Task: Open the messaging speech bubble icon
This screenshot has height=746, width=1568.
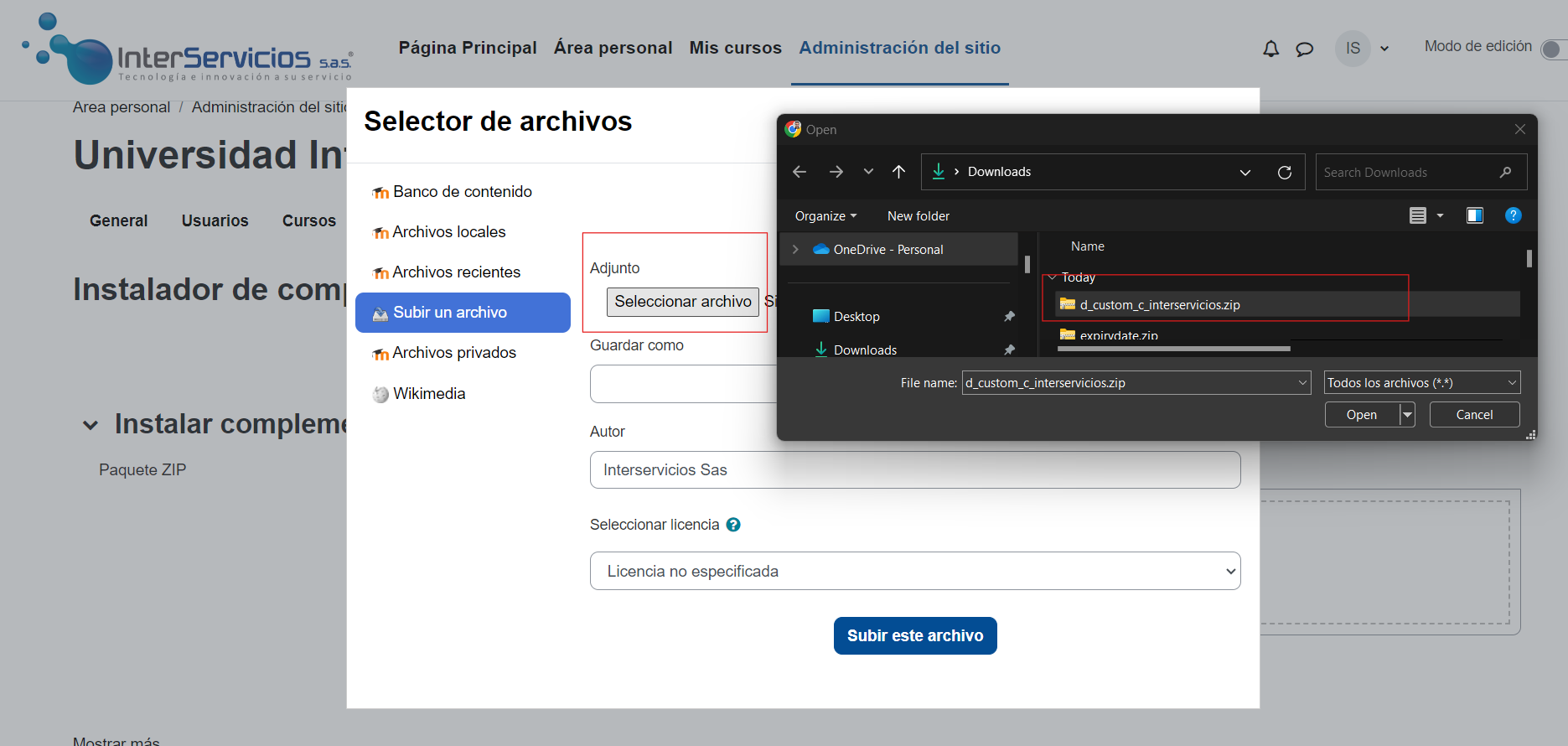Action: point(1304,49)
